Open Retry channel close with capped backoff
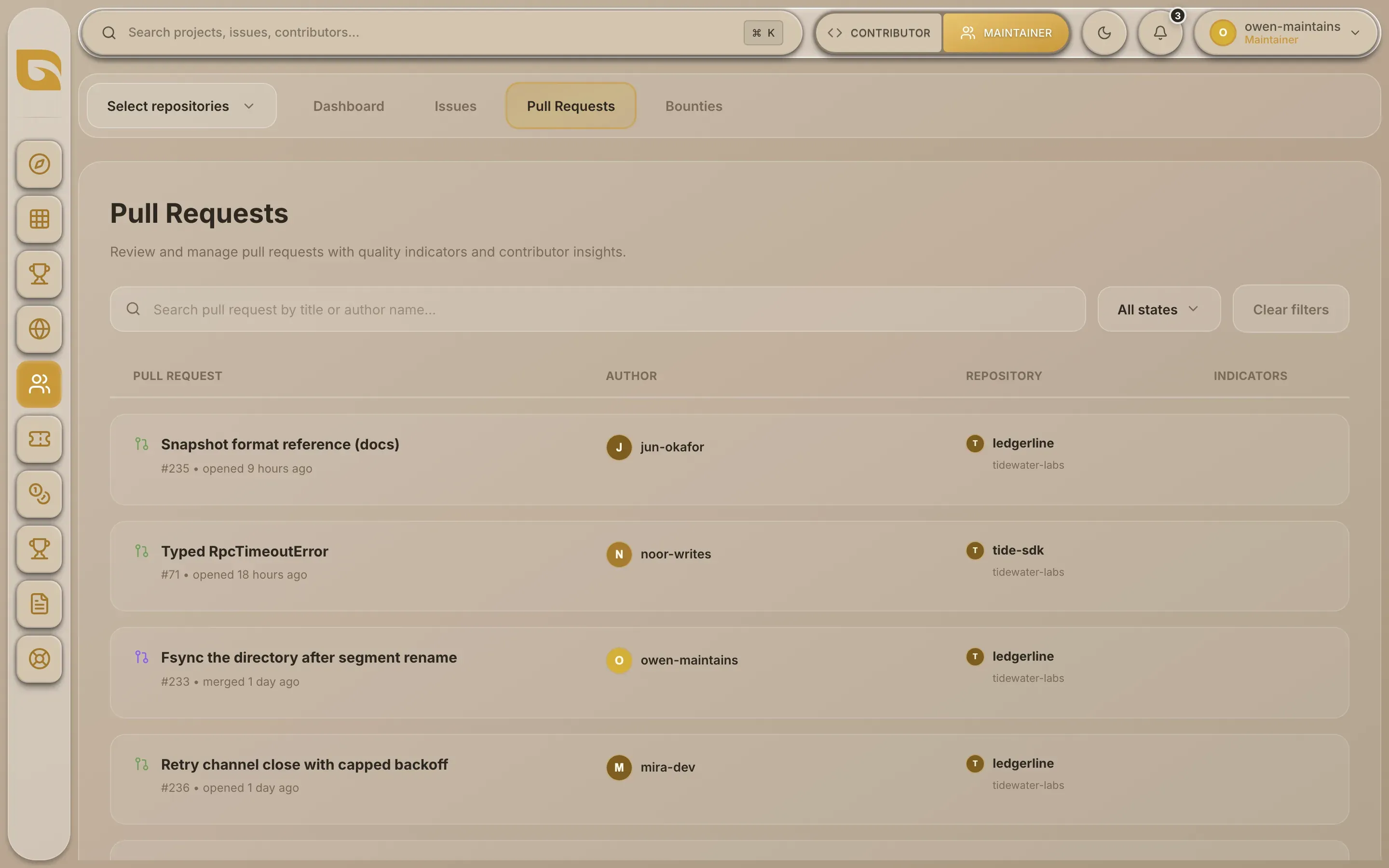This screenshot has height=868, width=1389. tap(304, 764)
